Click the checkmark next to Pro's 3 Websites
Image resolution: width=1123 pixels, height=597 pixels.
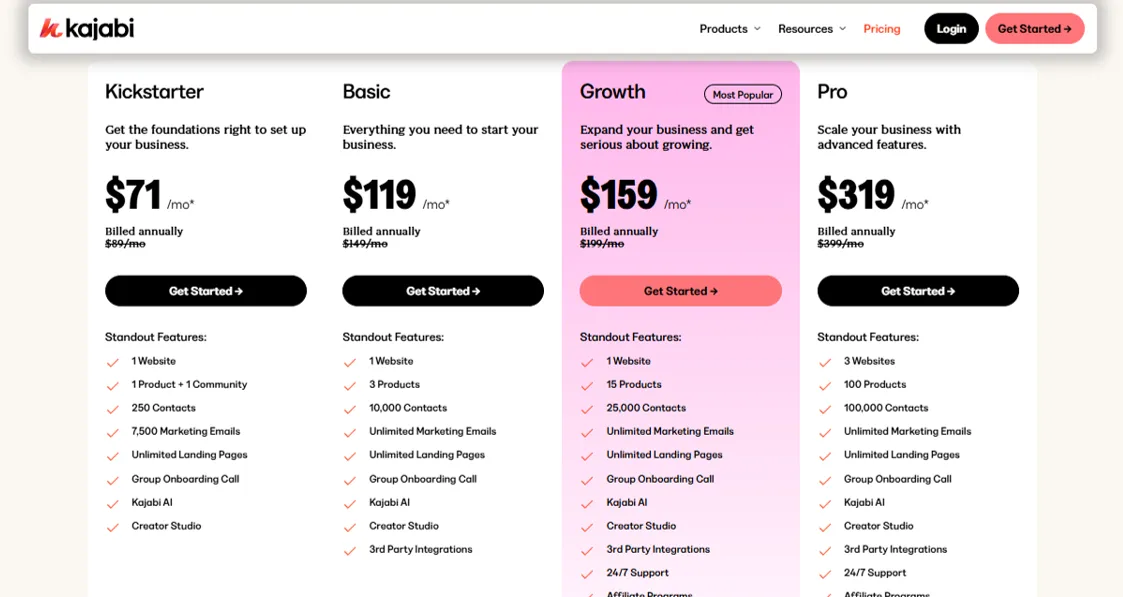[x=825, y=362]
